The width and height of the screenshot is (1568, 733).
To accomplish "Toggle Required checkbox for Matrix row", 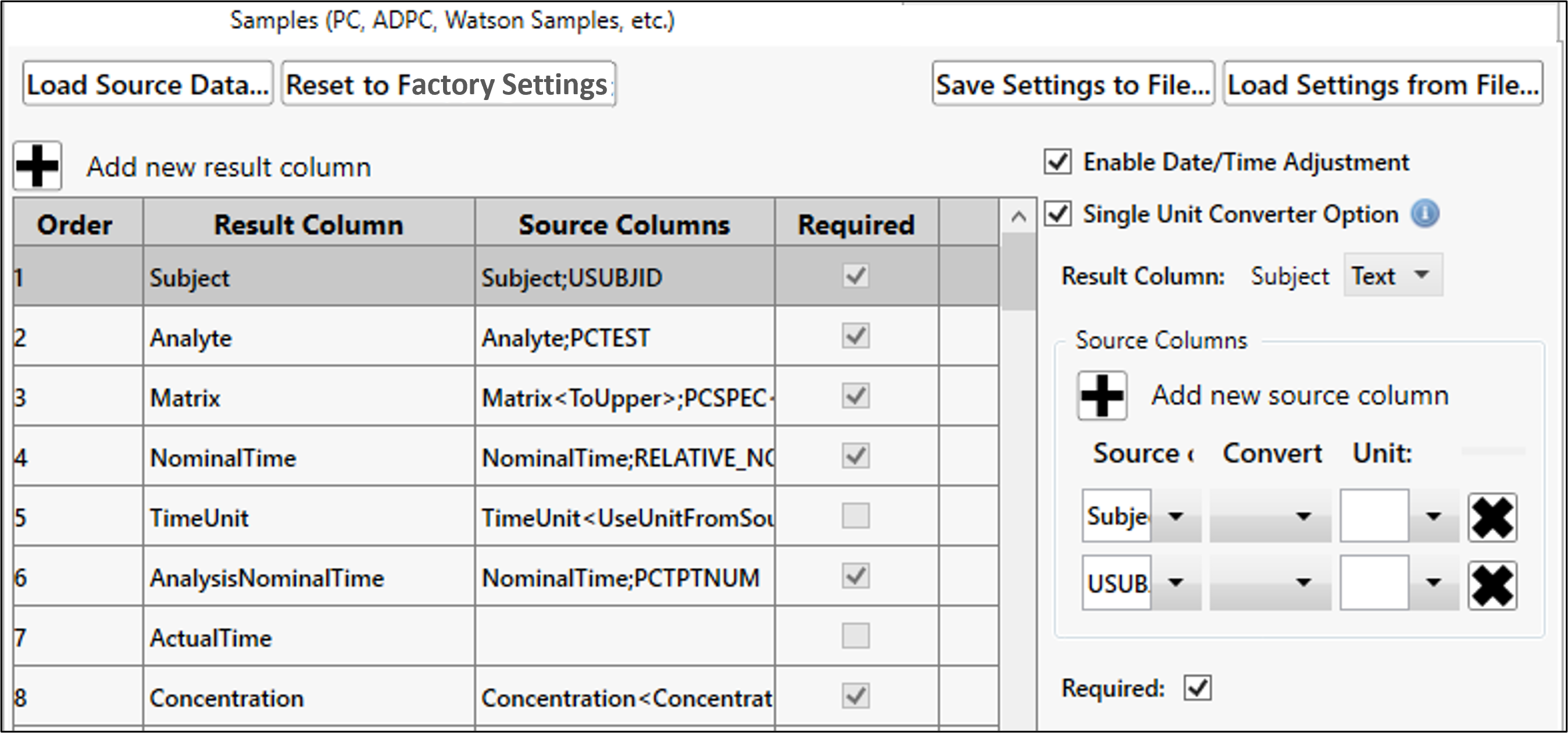I will pos(855,396).
